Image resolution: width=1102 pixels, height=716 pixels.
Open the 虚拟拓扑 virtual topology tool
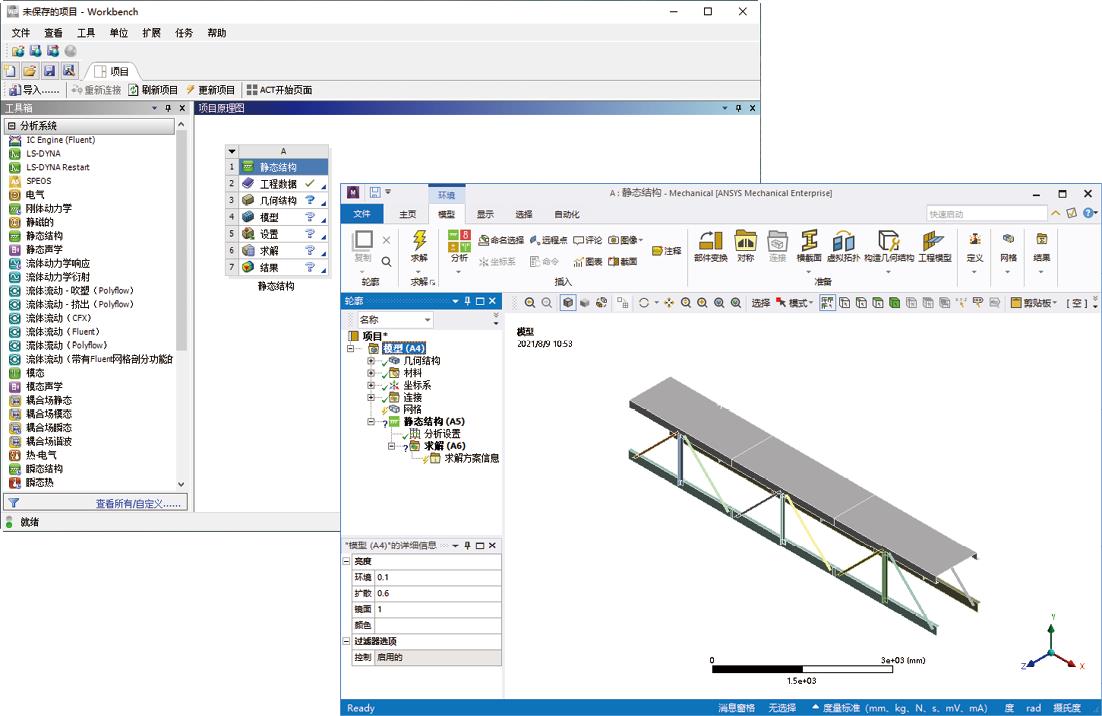843,246
